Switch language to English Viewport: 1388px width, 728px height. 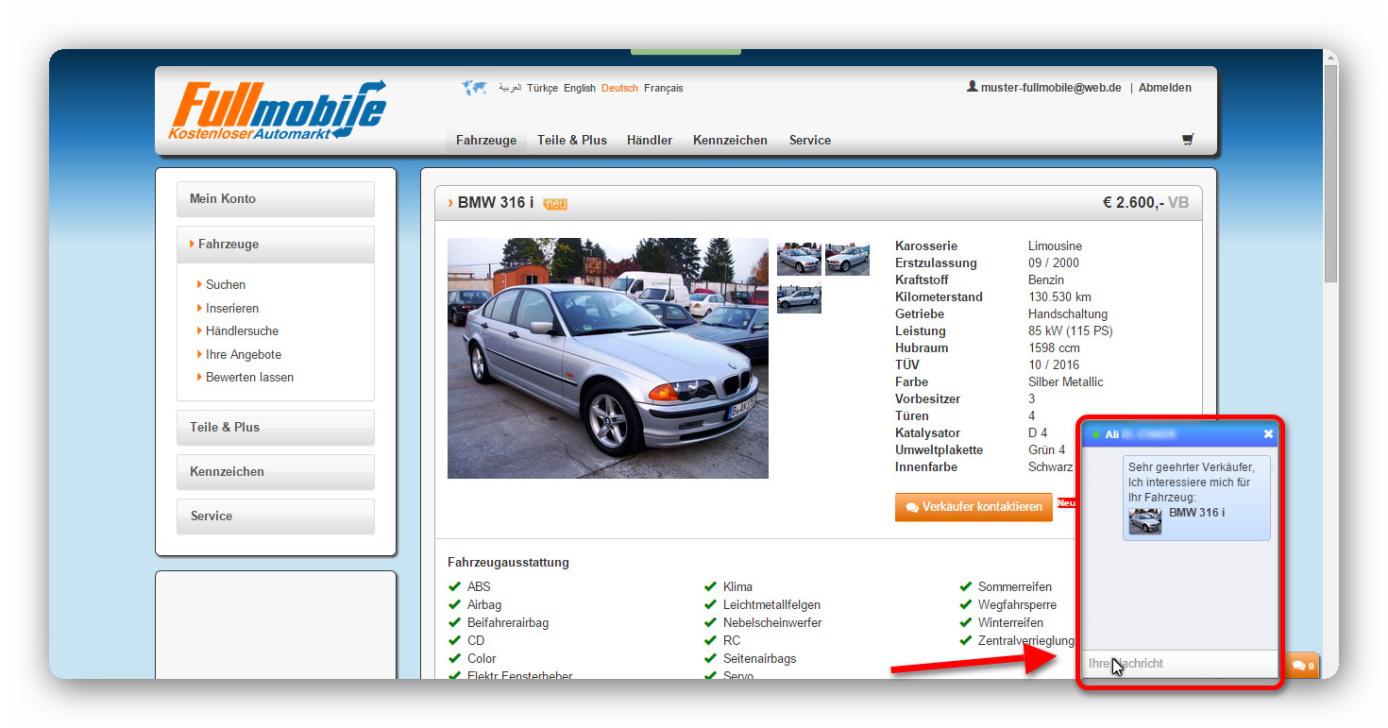(579, 88)
